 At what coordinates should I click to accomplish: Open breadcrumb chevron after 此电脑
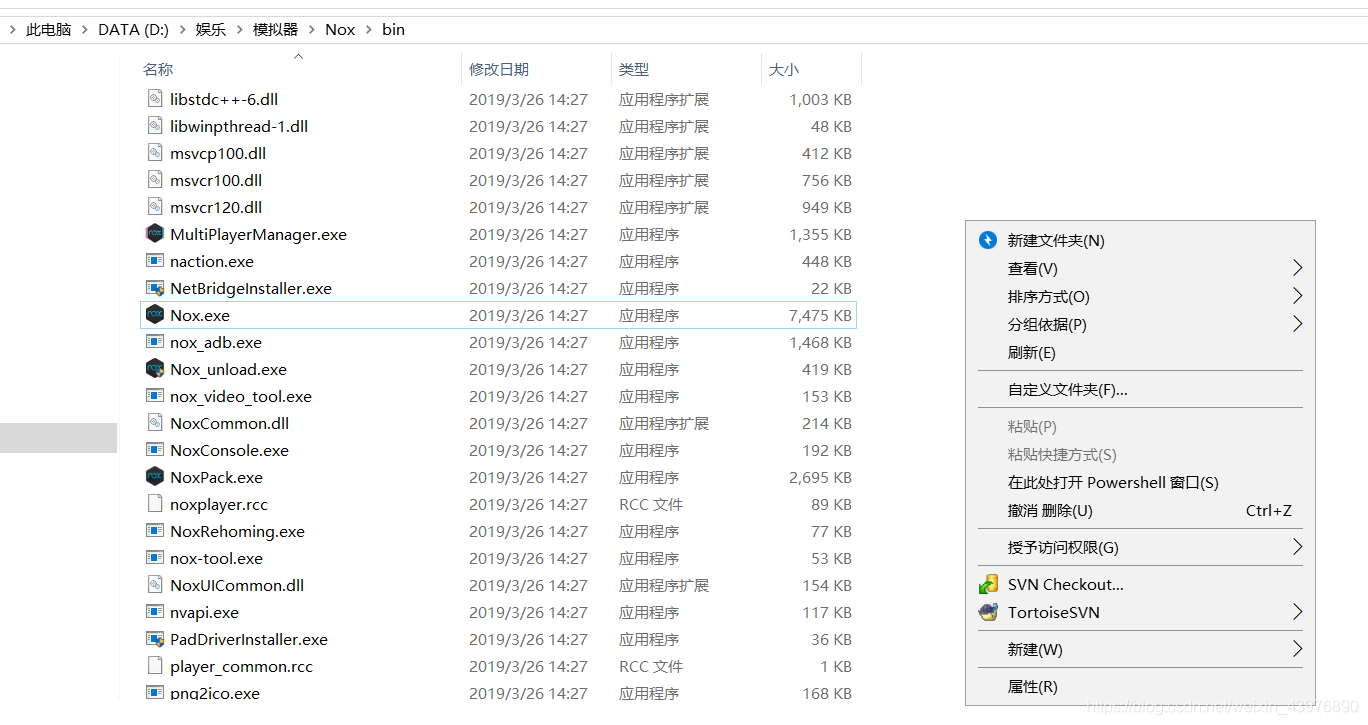(x=85, y=30)
